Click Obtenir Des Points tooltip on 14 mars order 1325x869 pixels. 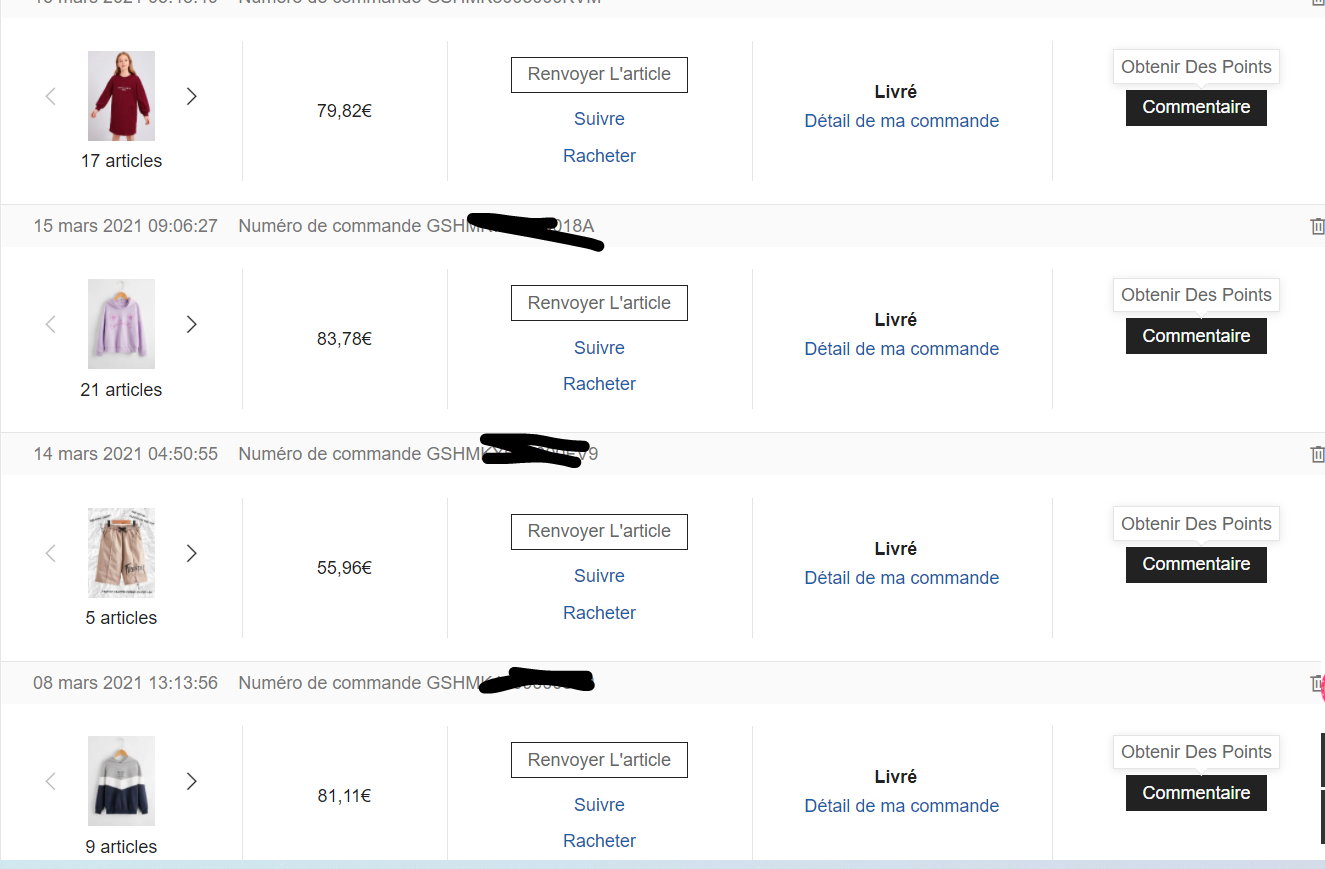coord(1196,524)
